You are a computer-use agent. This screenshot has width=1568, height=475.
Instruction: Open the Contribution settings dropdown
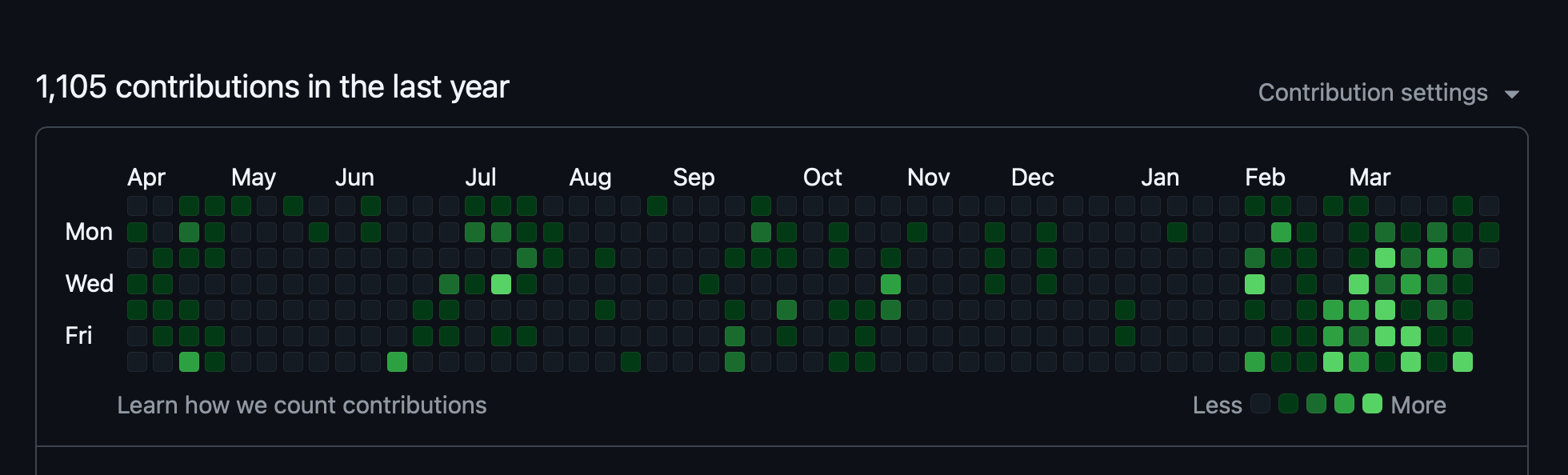coord(1388,93)
